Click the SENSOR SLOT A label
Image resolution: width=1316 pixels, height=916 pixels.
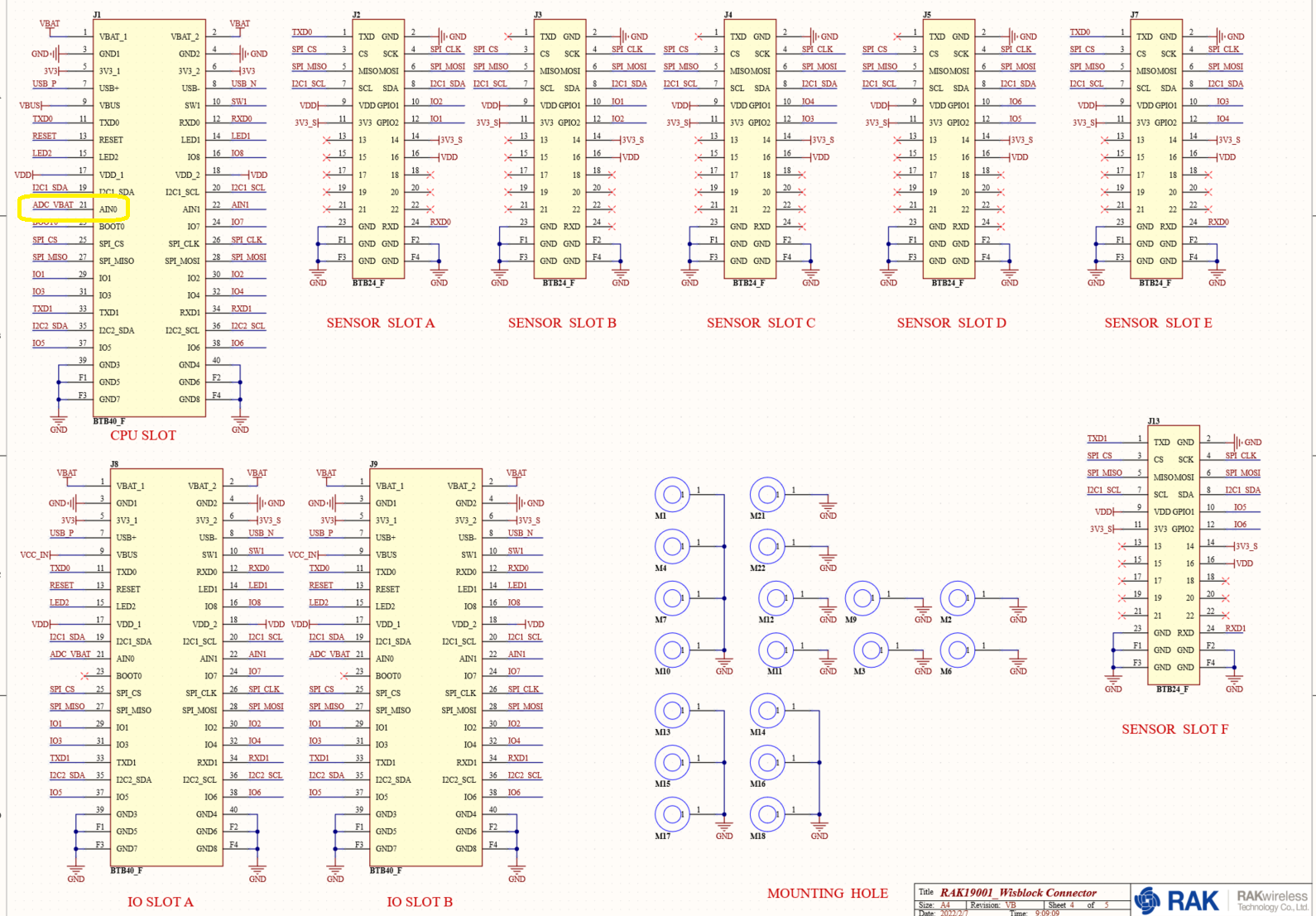pyautogui.click(x=380, y=323)
